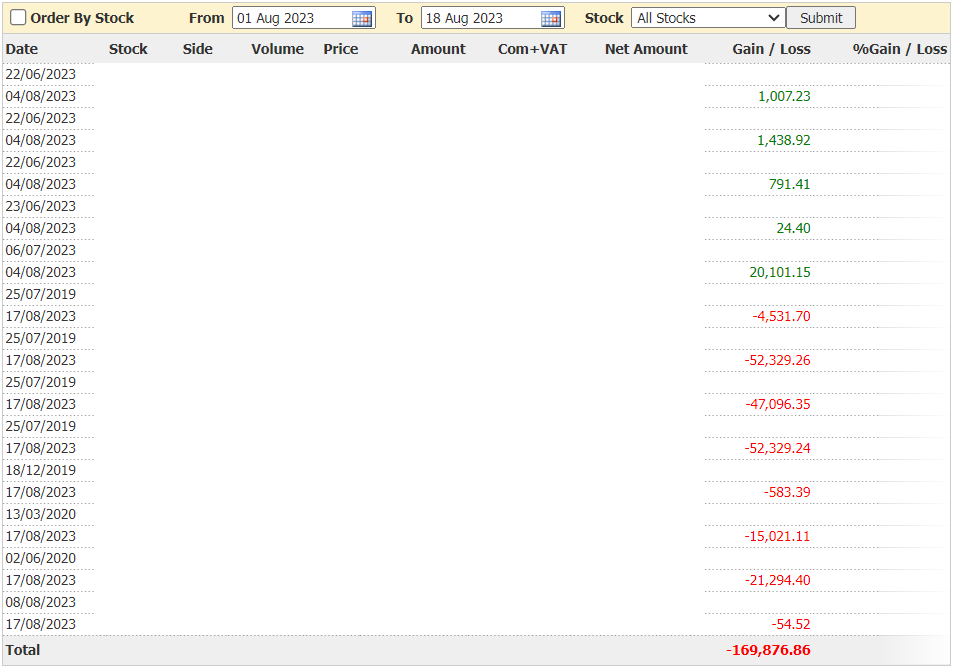Select the total value -169,876.86
The width and height of the screenshot is (955, 670).
769,651
